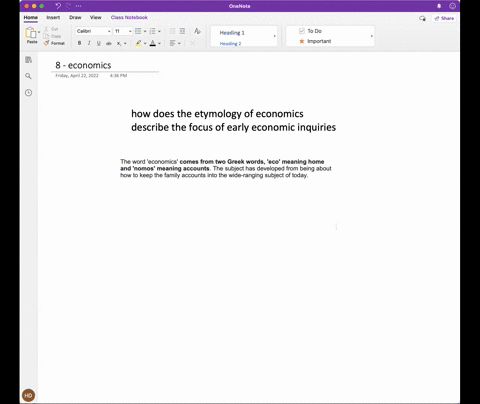Open the notifications bell
The image size is (480, 404).
click(439, 6)
